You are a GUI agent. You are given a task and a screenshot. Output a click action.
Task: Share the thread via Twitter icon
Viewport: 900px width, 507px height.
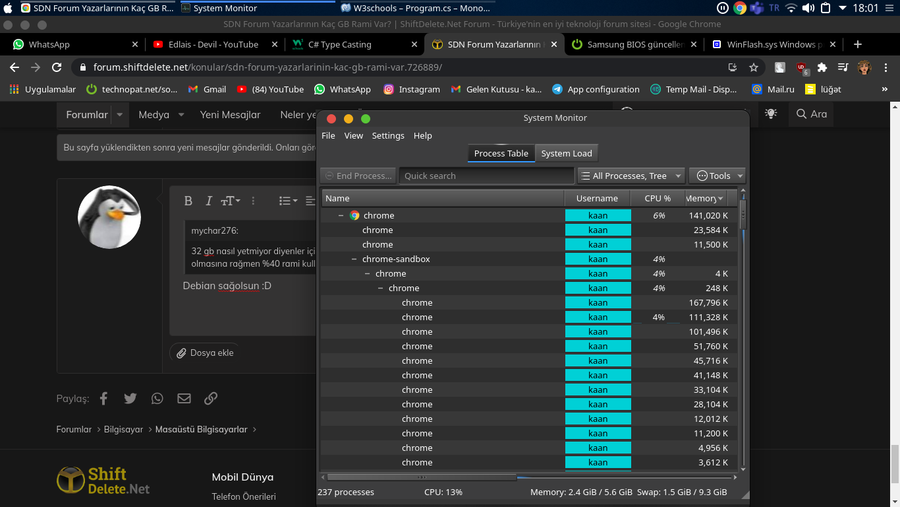(130, 398)
